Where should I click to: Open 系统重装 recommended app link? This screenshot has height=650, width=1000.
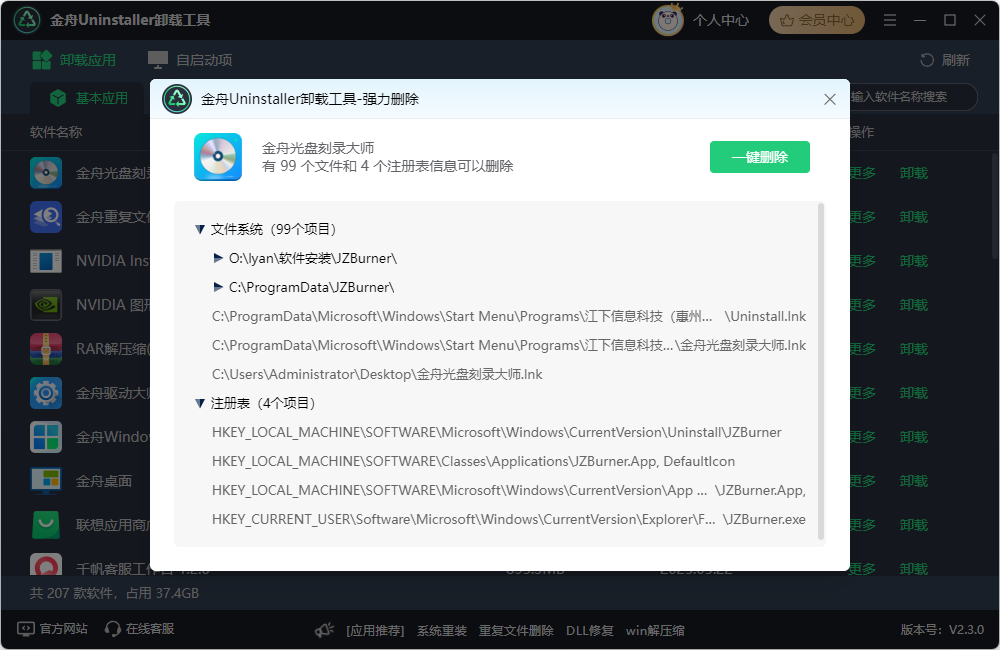pyautogui.click(x=441, y=631)
